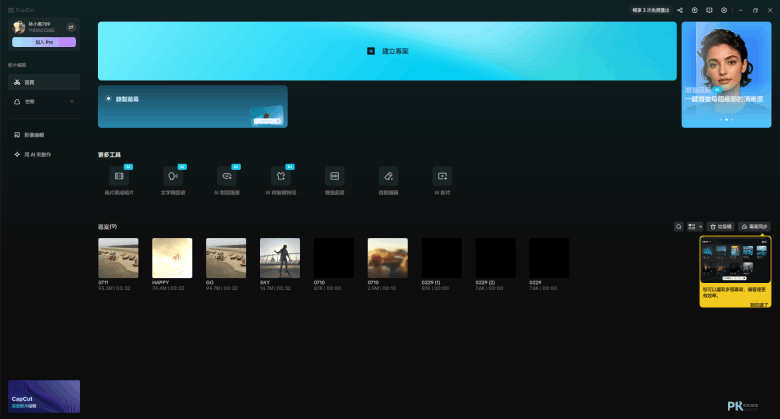Click the HAPPY project name label
The height and width of the screenshot is (419, 780).
pos(161,282)
